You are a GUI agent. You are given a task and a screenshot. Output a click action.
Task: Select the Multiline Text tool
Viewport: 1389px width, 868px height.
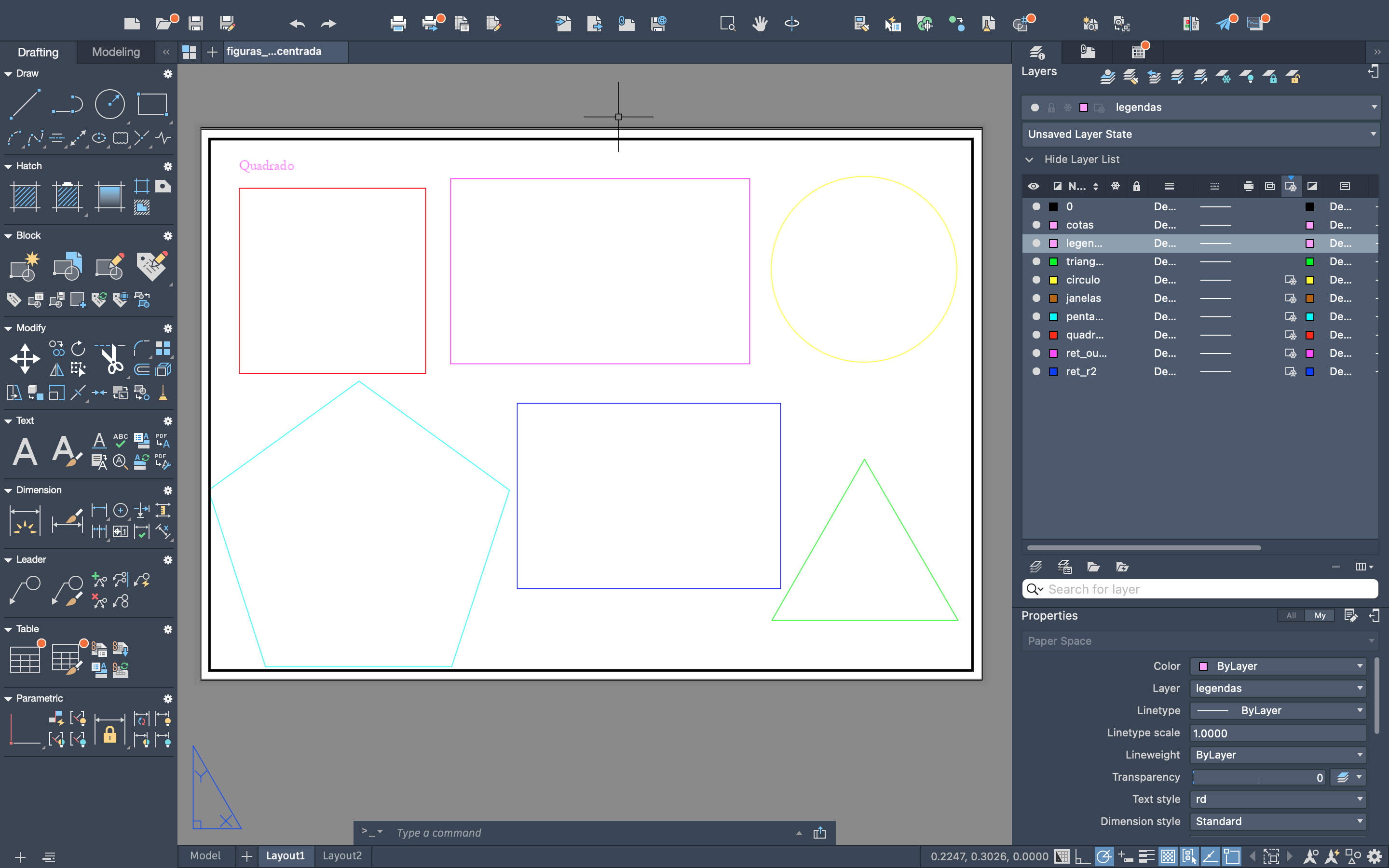(25, 452)
